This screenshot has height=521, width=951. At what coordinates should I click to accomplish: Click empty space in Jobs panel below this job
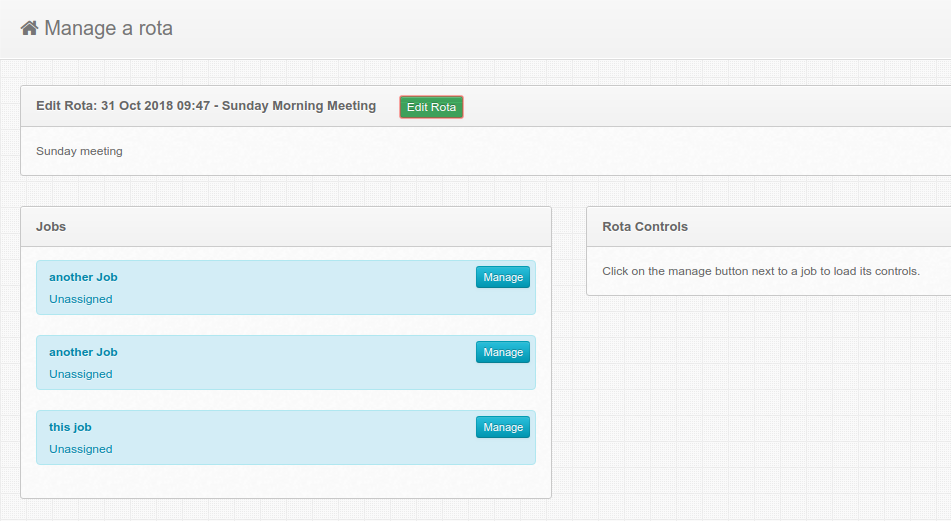click(286, 482)
